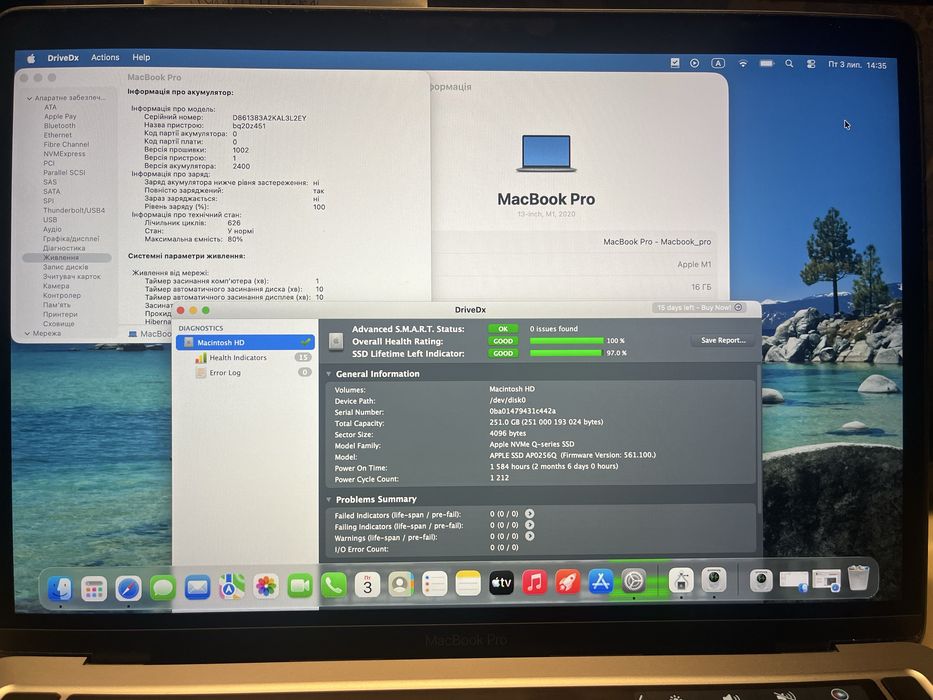Open Mail app in Dock
Viewport: 933px width, 700px height.
point(197,588)
